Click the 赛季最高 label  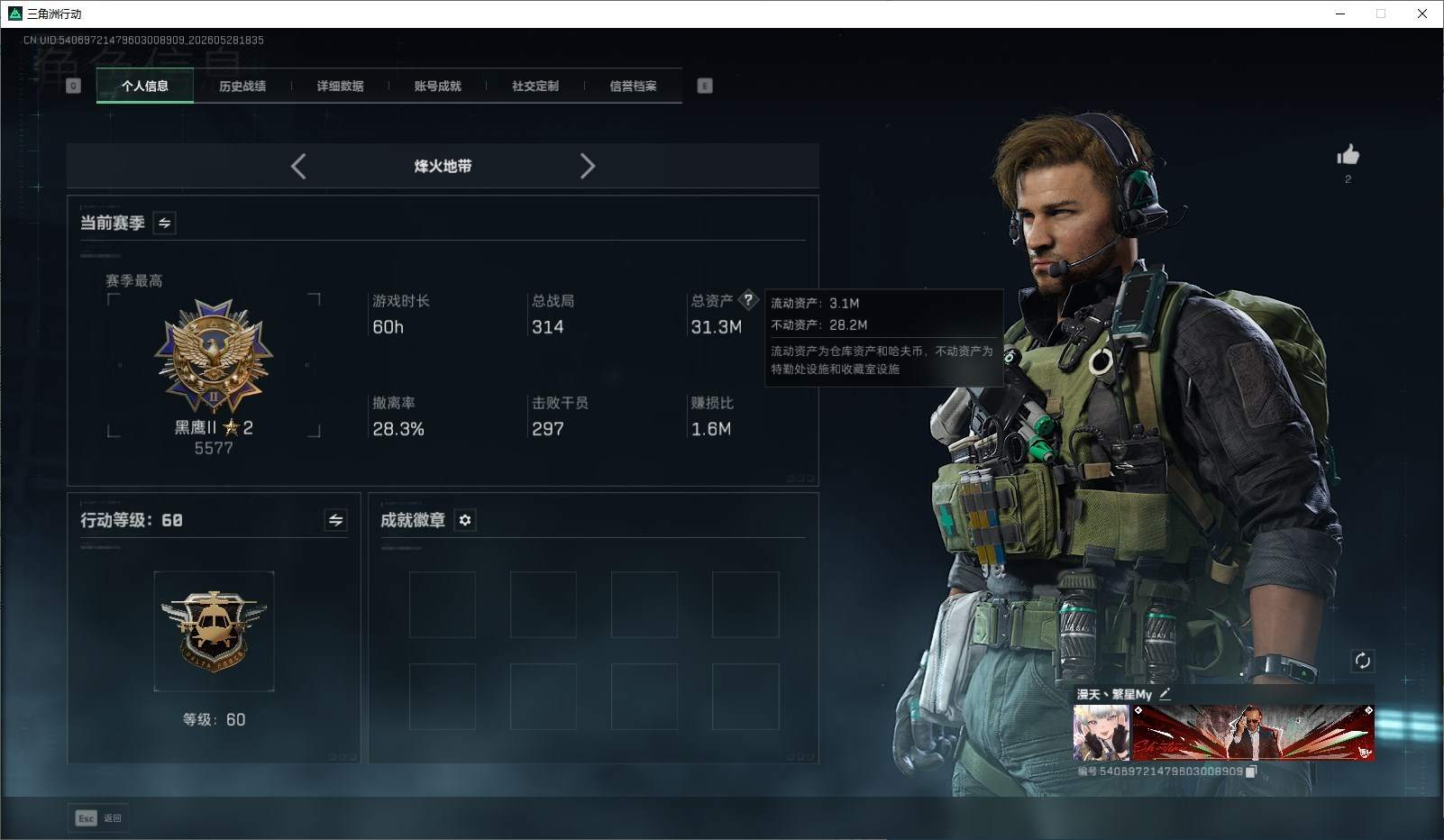134,280
